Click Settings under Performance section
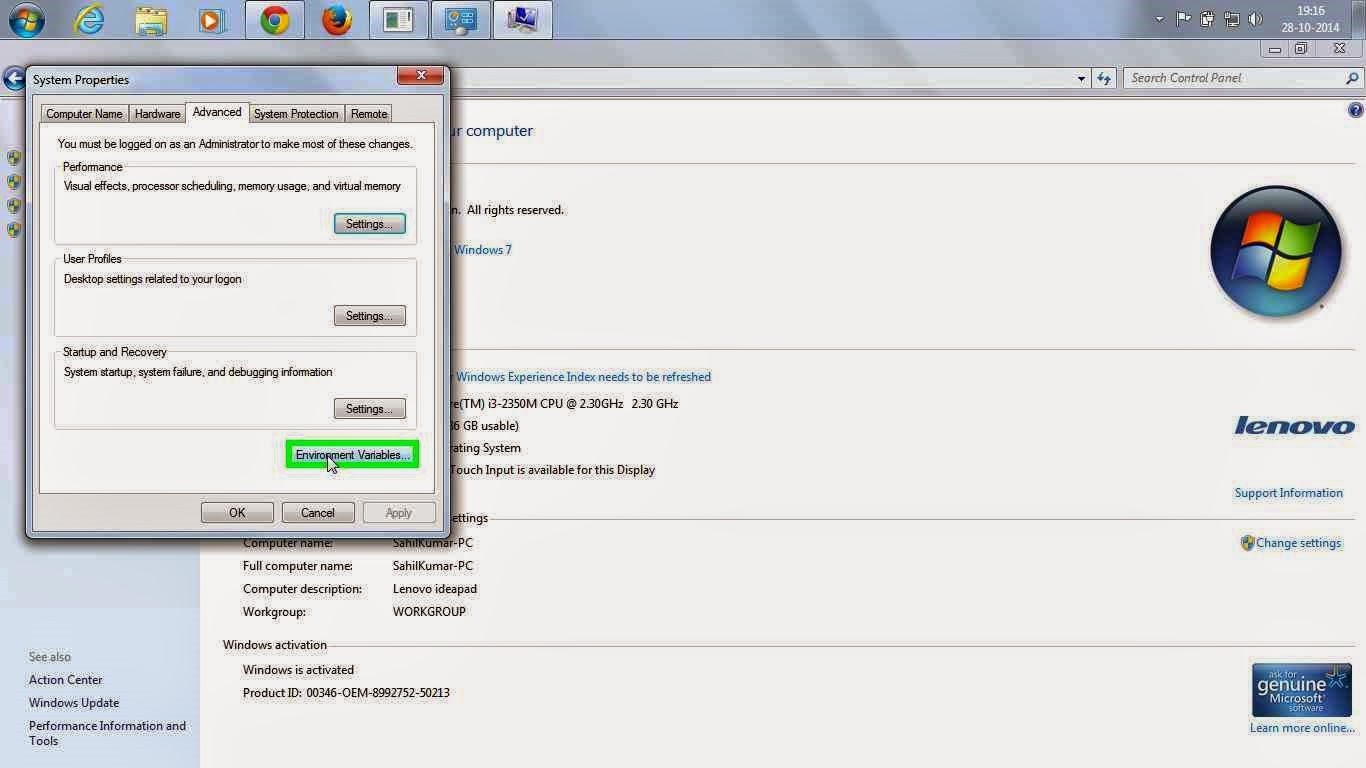This screenshot has width=1366, height=768. [369, 223]
